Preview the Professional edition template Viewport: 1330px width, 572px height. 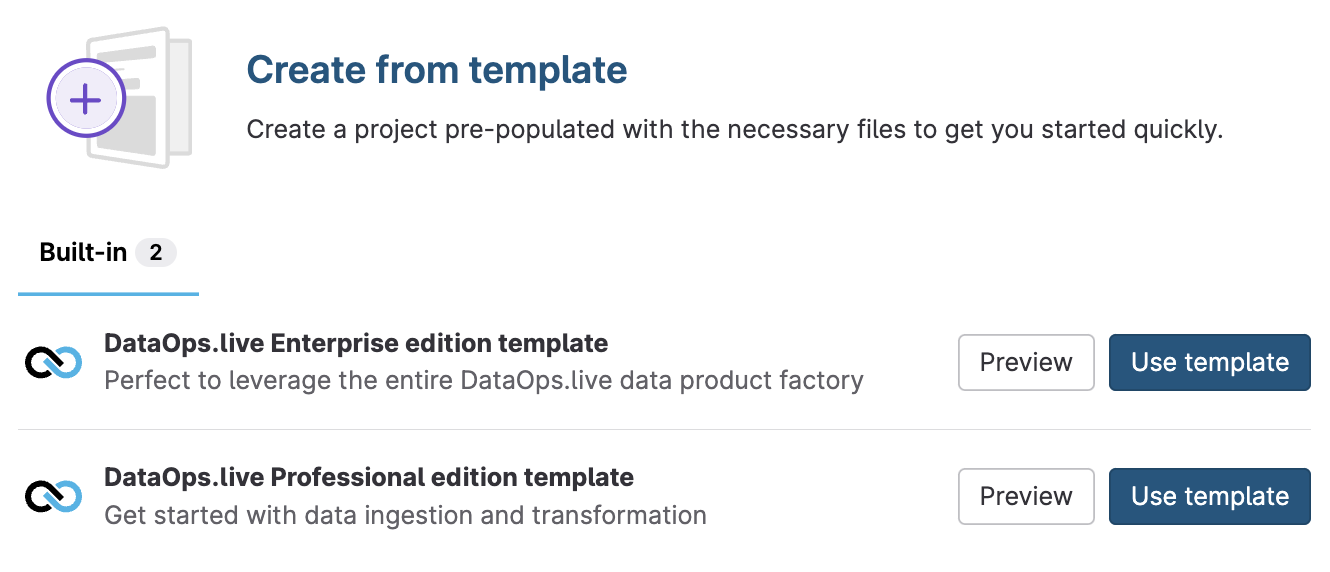[x=1026, y=496]
